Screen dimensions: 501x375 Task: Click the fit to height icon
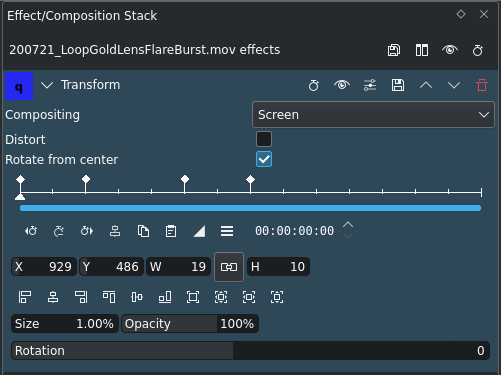277,297
